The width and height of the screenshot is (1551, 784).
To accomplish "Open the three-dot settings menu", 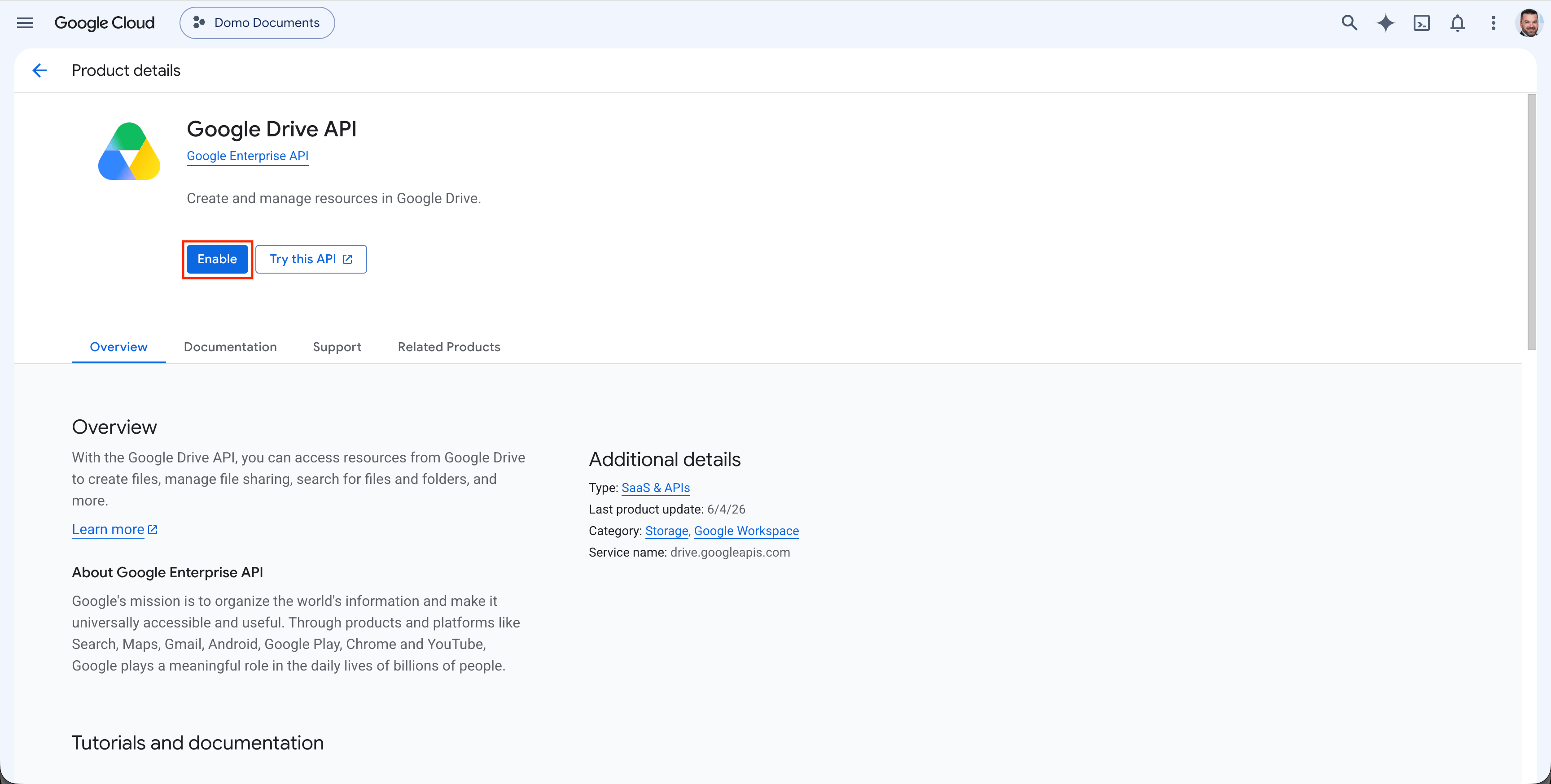I will click(x=1493, y=23).
